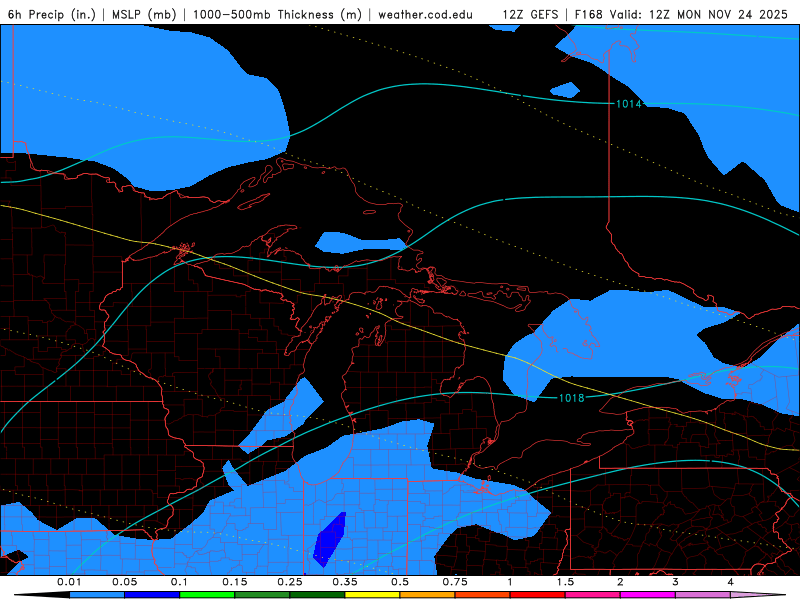The width and height of the screenshot is (800, 600).
Task: Click the '1000-500mb Thickness (m)' header text
Action: [277, 14]
